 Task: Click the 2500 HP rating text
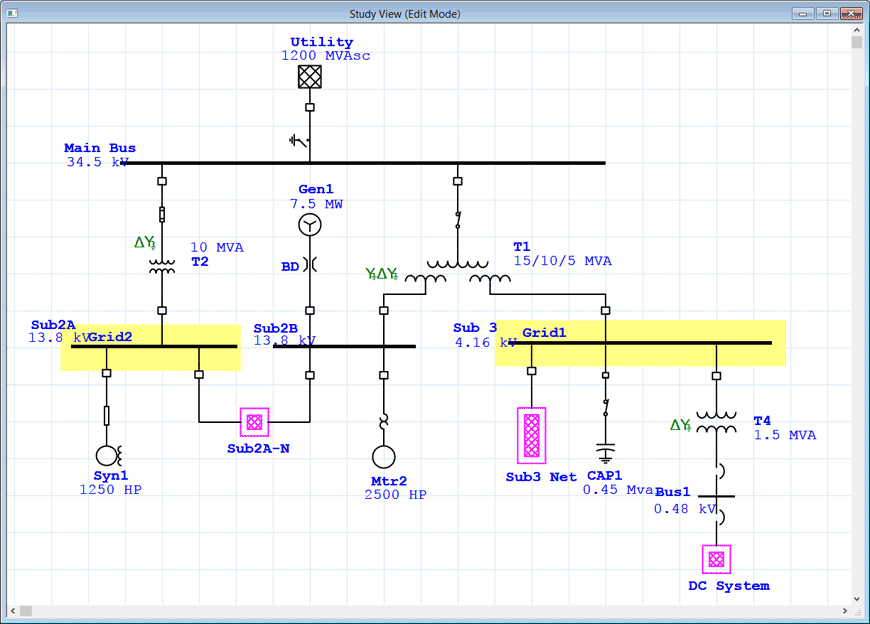pos(396,495)
